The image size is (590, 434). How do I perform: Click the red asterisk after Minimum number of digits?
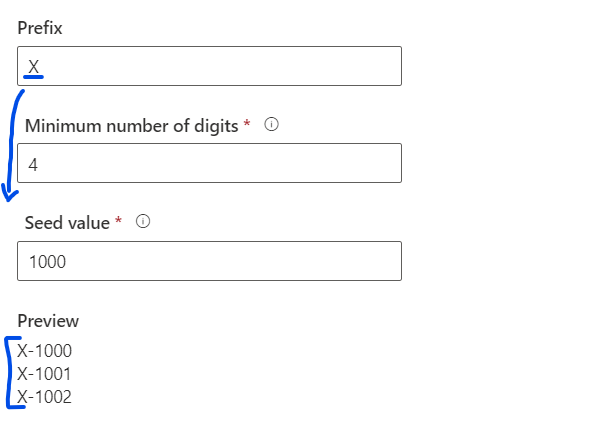pyautogui.click(x=247, y=123)
